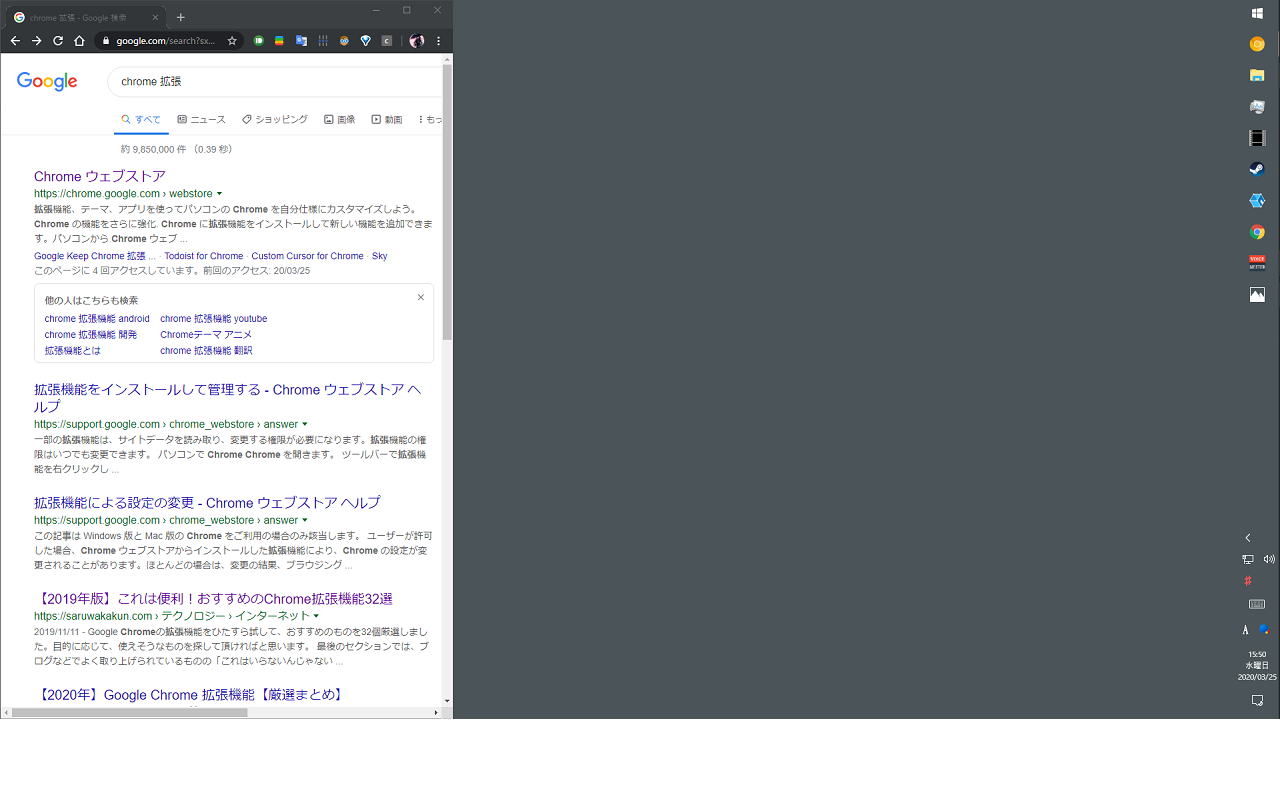The image size is (1280, 800).
Task: Open '拡張機能をインストールして管理する' result
Action: 228,398
